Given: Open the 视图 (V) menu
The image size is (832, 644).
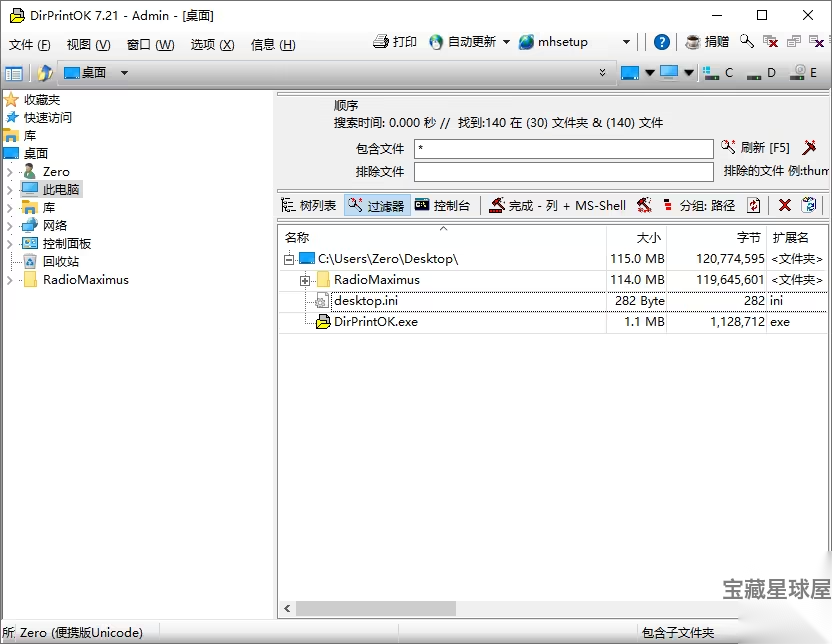Looking at the screenshot, I should point(88,45).
